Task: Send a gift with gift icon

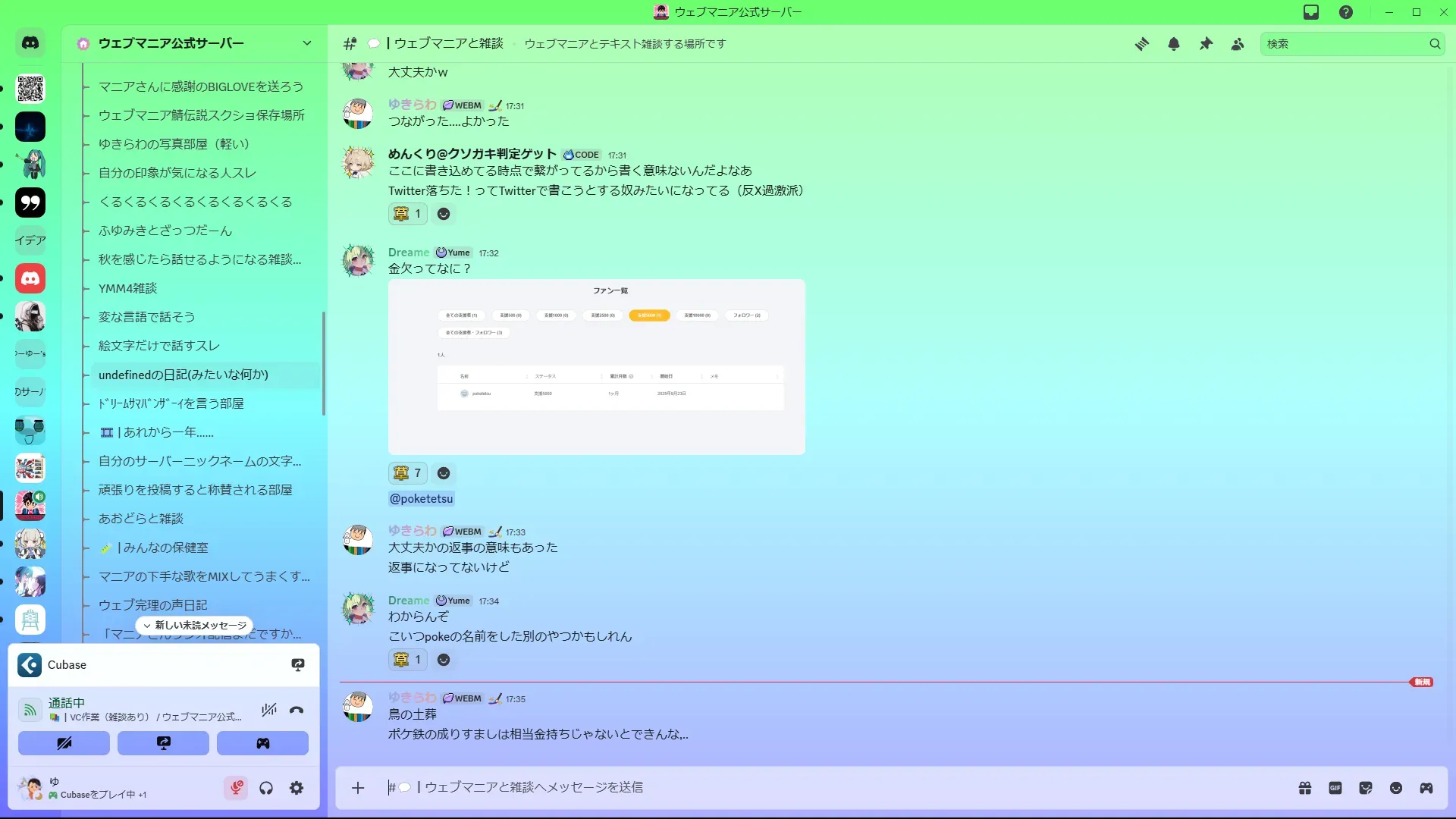Action: tap(1305, 788)
